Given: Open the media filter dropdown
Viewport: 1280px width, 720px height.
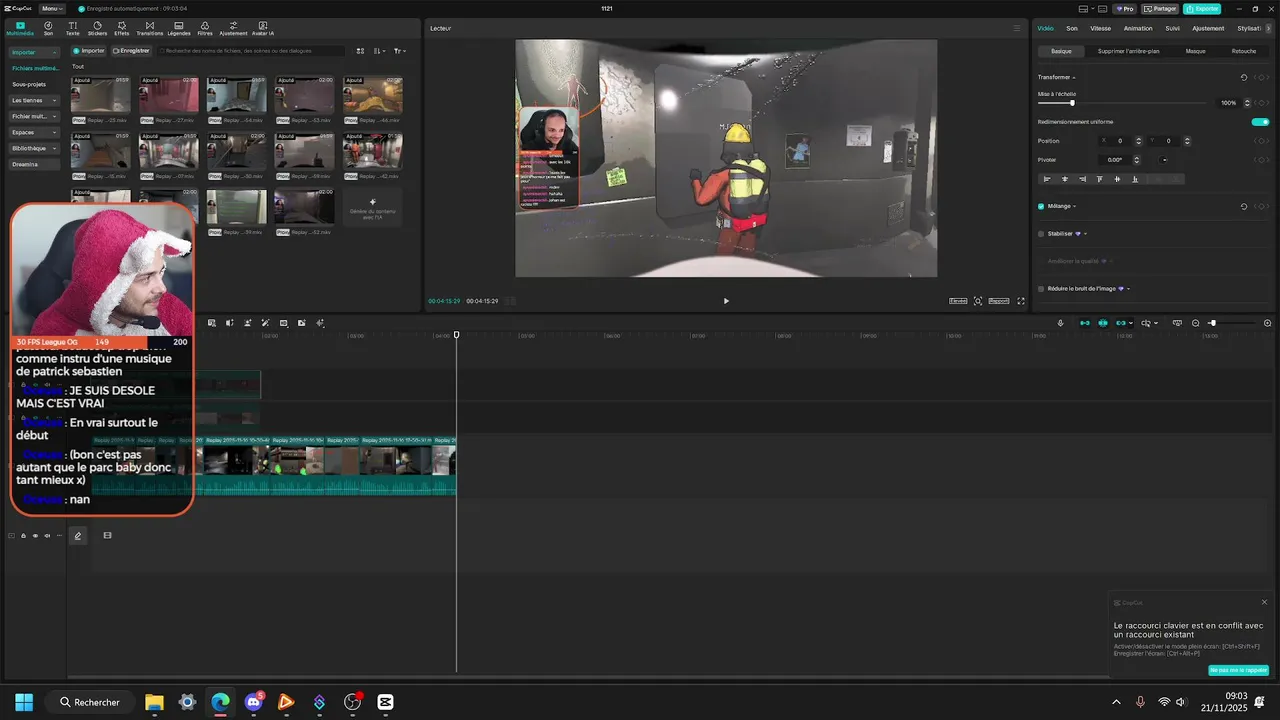Looking at the screenshot, I should [400, 50].
